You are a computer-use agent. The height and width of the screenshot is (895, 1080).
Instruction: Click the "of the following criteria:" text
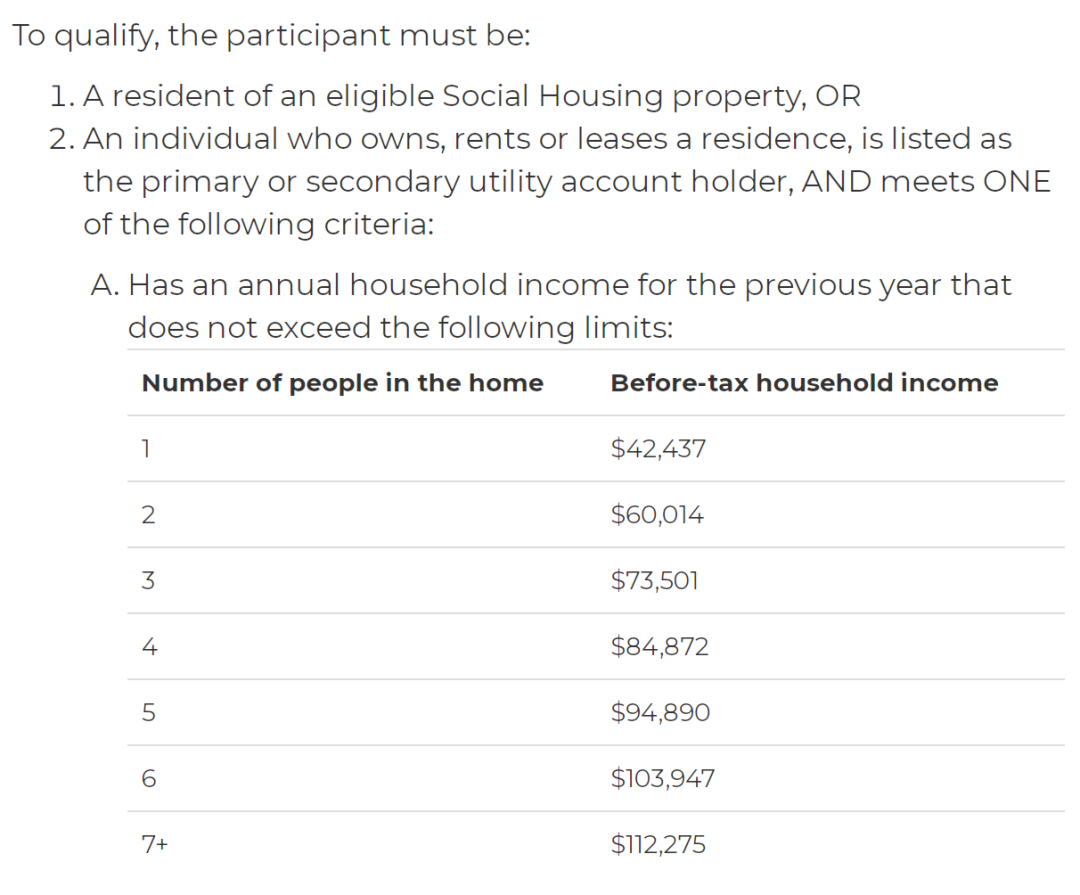(x=258, y=223)
